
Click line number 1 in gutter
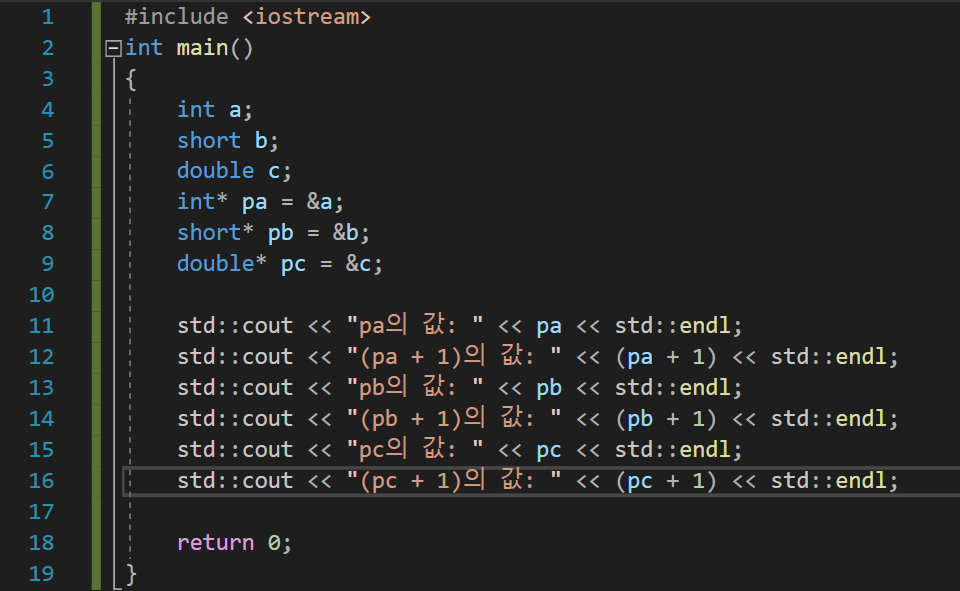click(48, 17)
